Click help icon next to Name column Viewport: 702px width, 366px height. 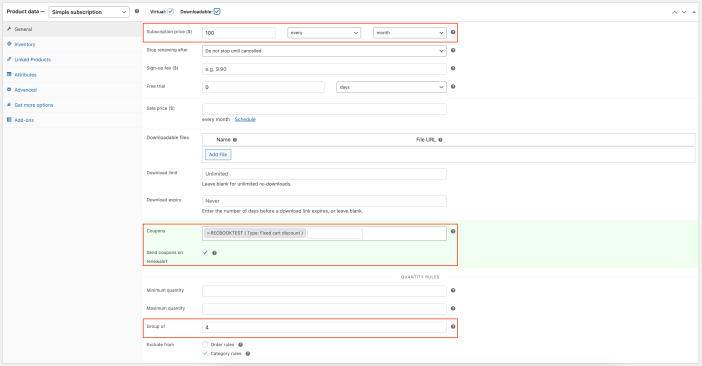click(x=235, y=140)
